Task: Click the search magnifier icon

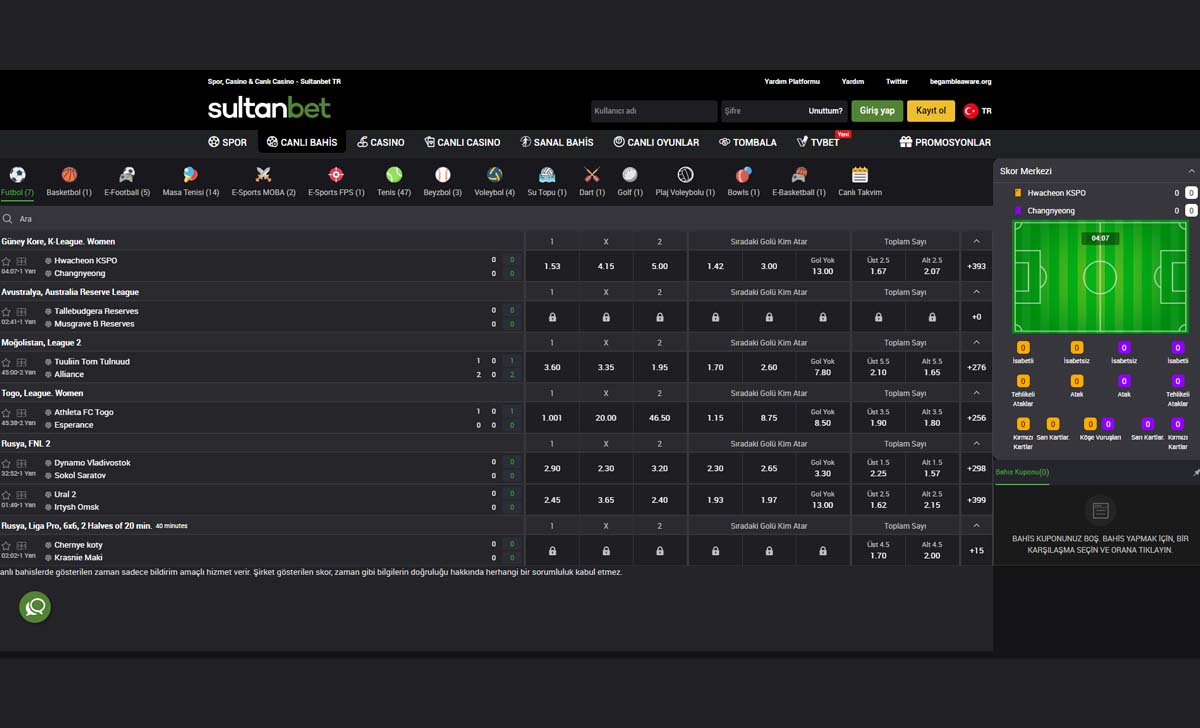Action: (7, 219)
